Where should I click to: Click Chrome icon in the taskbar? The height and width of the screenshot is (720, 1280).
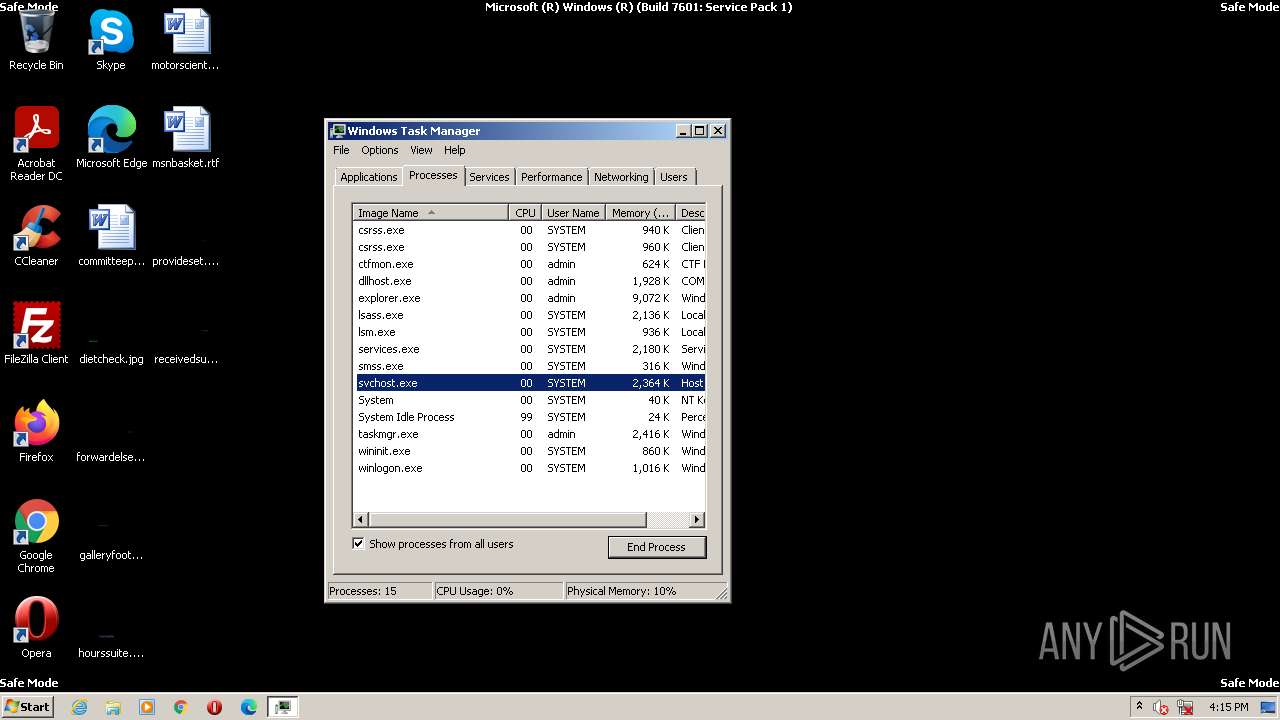click(181, 707)
